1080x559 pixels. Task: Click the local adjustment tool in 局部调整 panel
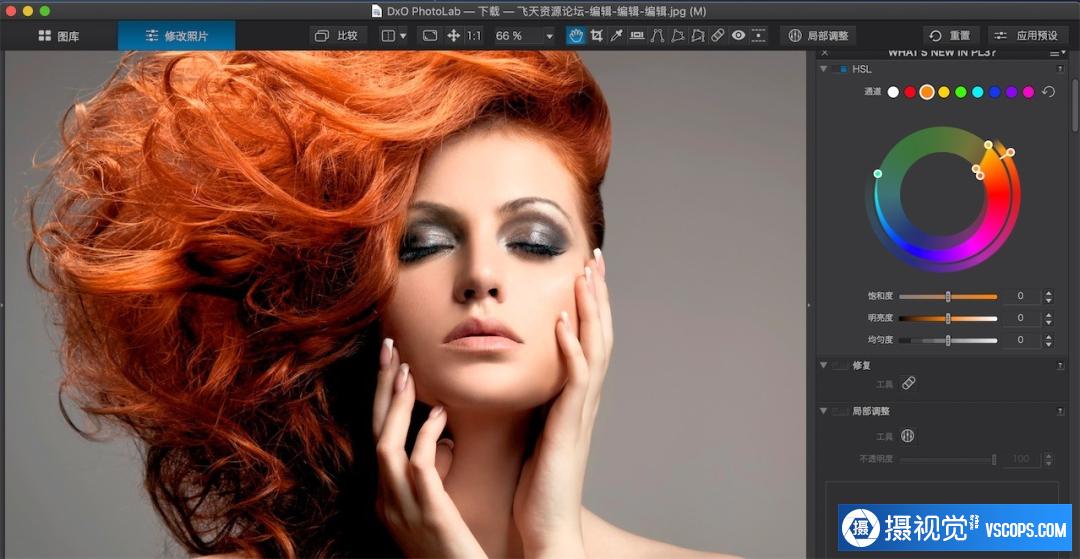[x=908, y=436]
